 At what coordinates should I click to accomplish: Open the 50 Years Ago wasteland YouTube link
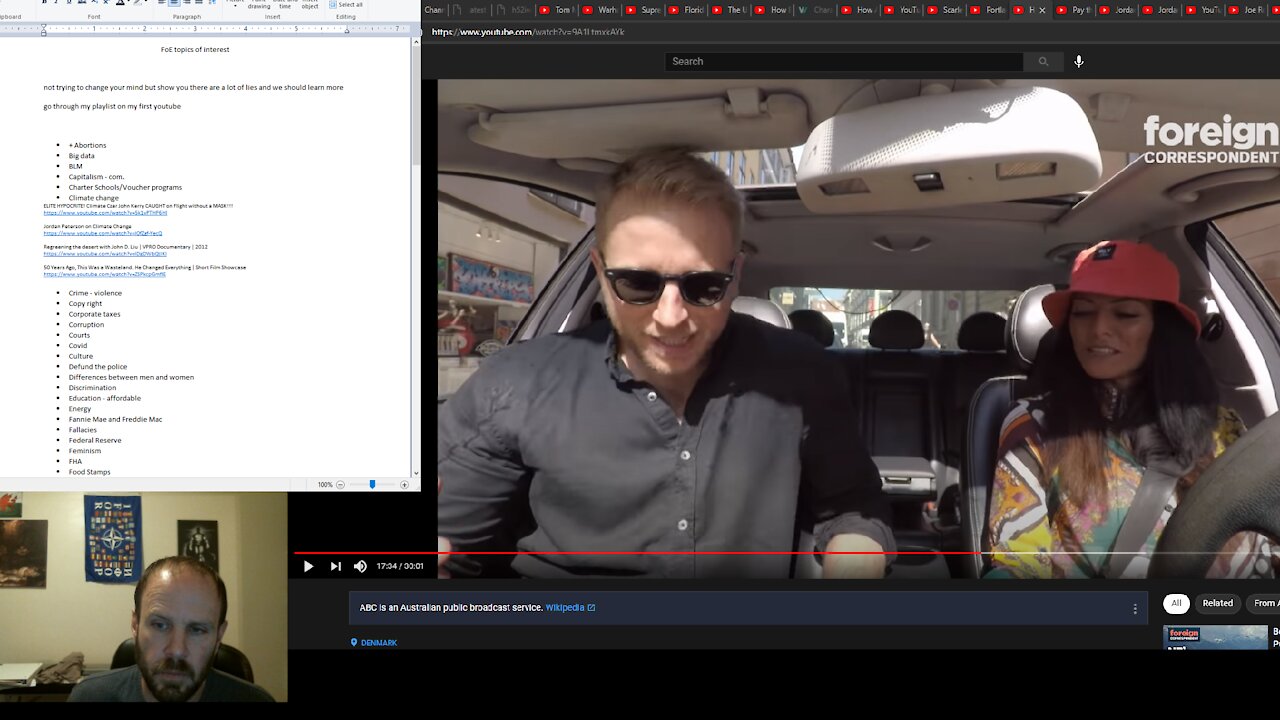(x=104, y=274)
